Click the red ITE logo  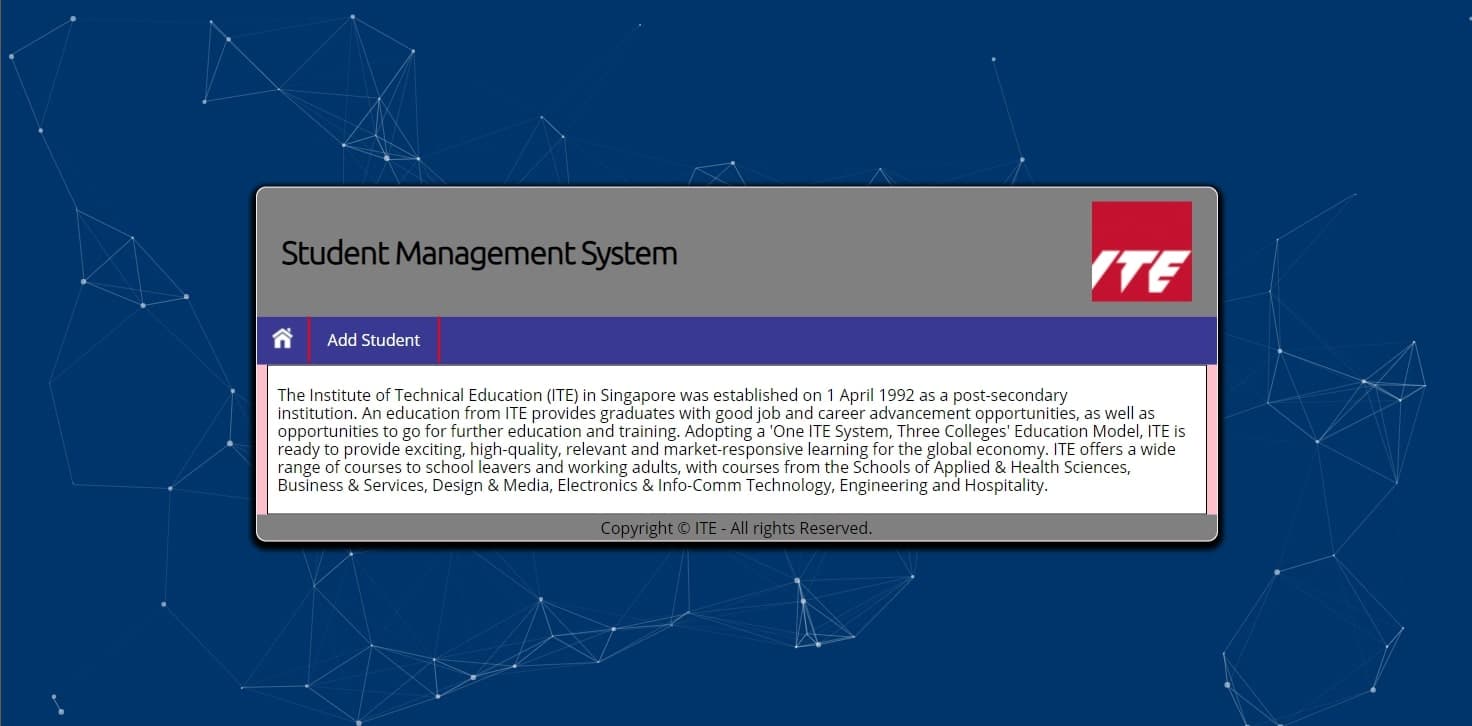pyautogui.click(x=1141, y=251)
